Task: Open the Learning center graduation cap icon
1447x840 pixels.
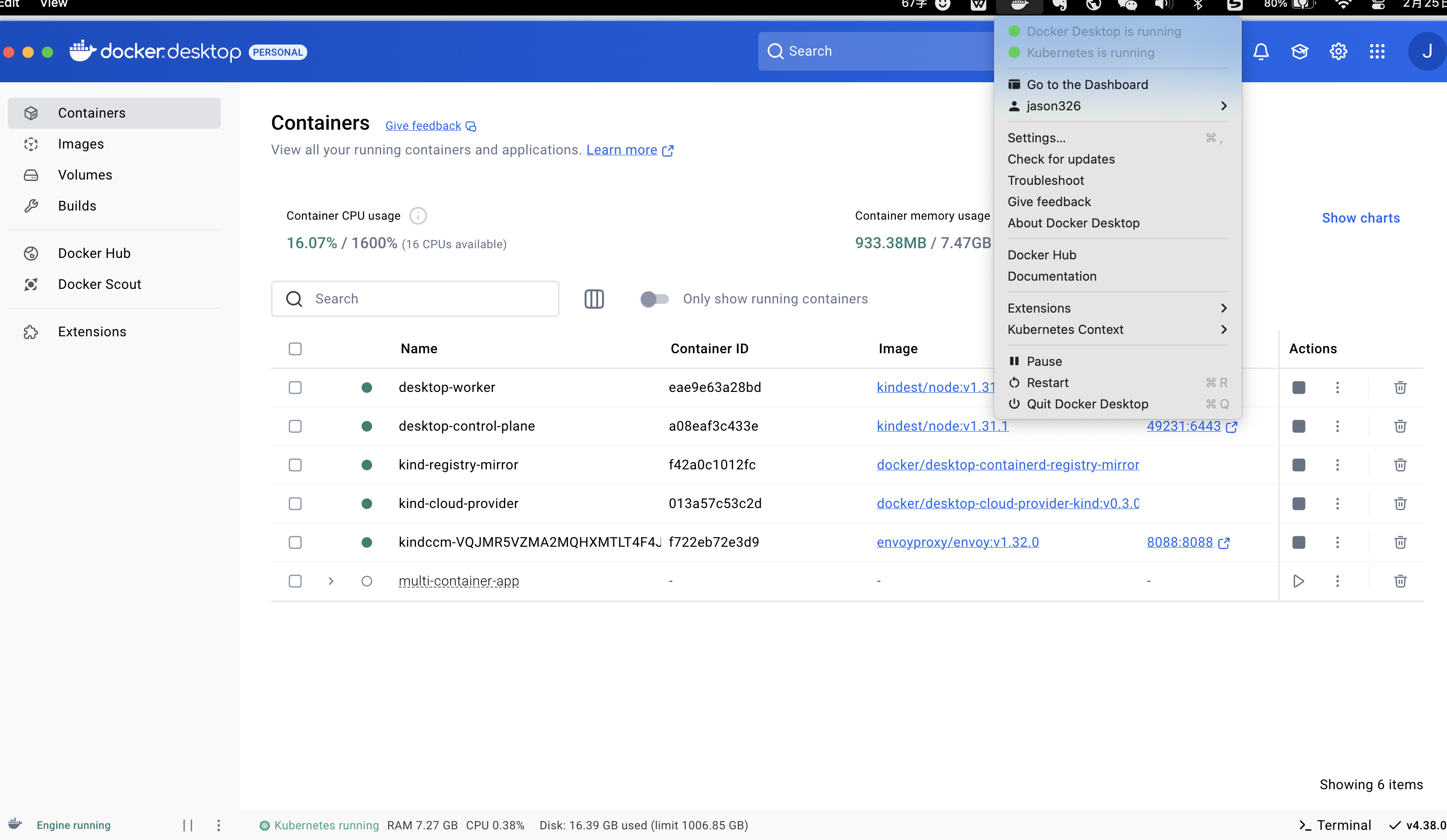Action: point(1299,52)
